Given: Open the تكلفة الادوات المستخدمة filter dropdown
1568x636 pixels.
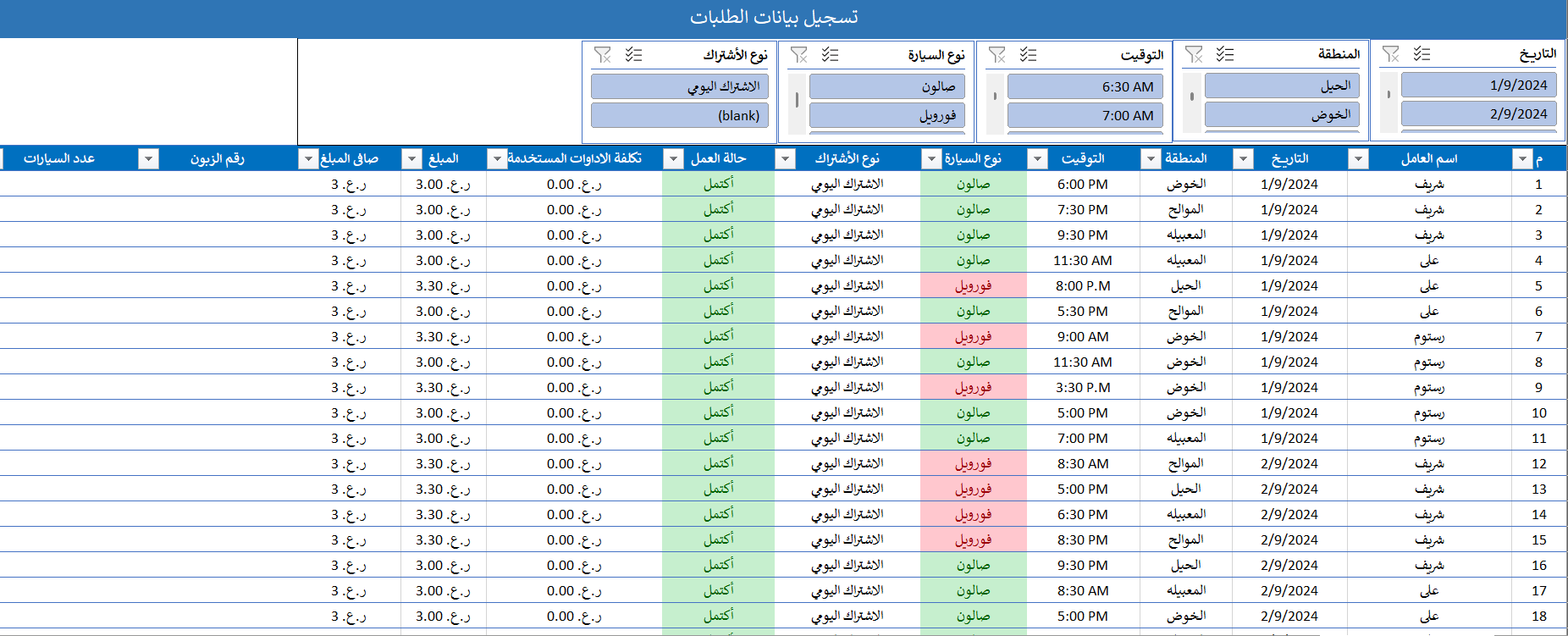Looking at the screenshot, I should [497, 158].
